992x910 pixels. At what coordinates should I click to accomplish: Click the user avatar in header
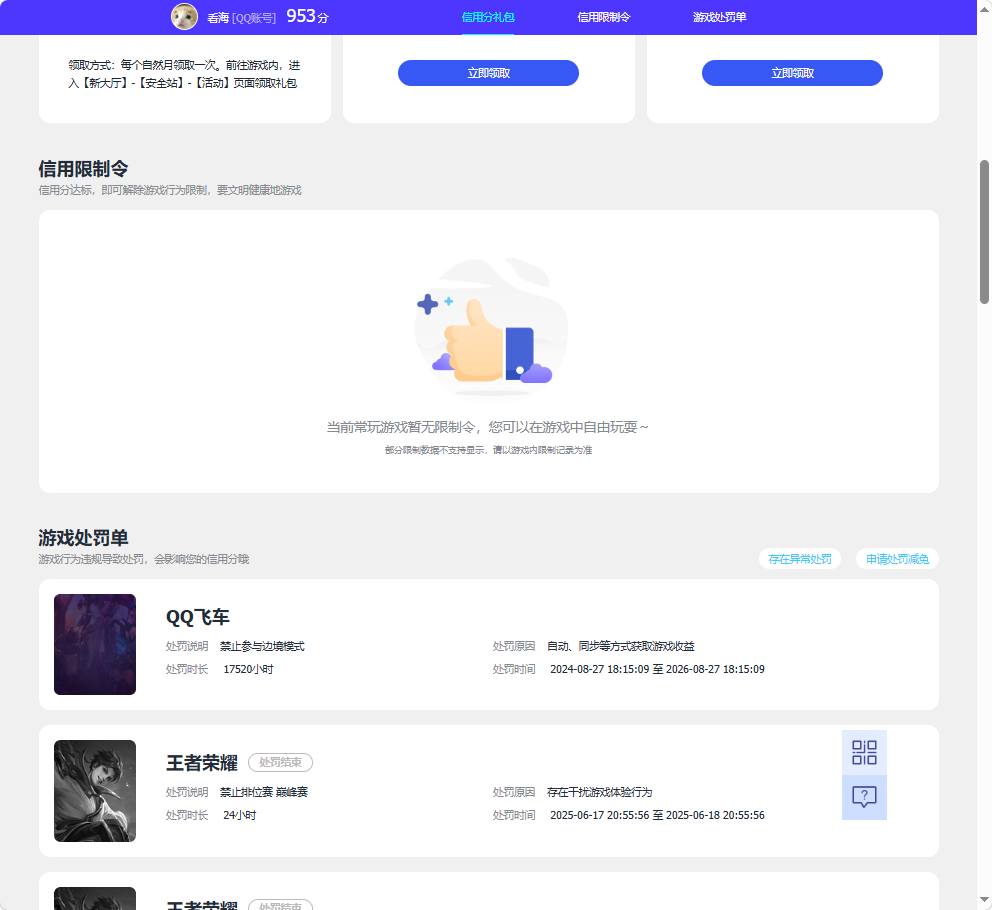[184, 16]
